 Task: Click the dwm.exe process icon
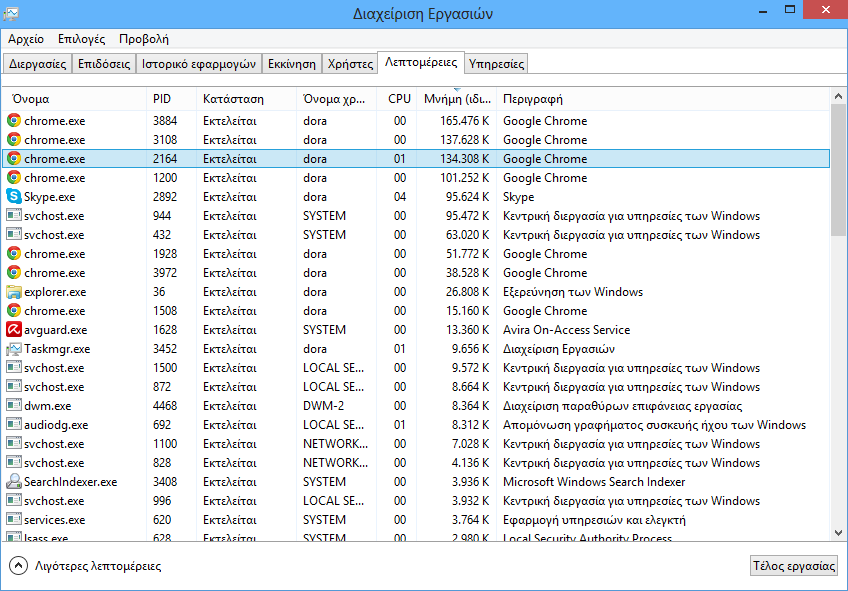click(x=14, y=405)
